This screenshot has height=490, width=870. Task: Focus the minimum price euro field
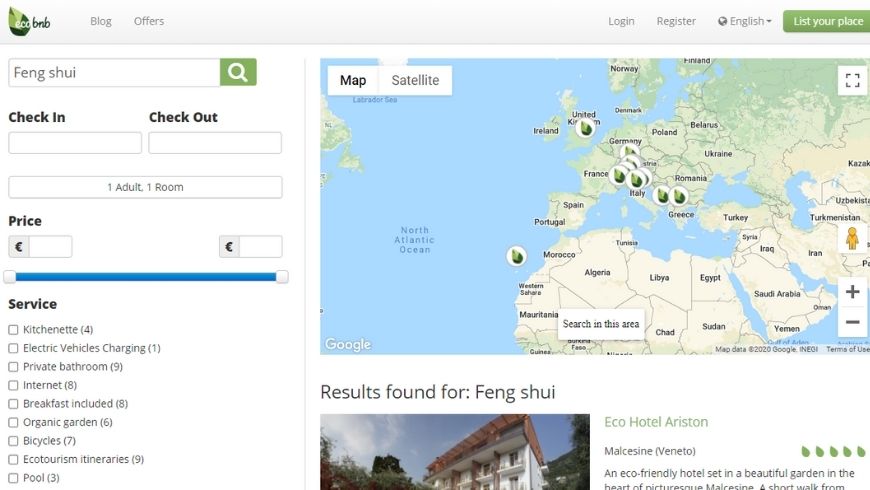coord(50,247)
